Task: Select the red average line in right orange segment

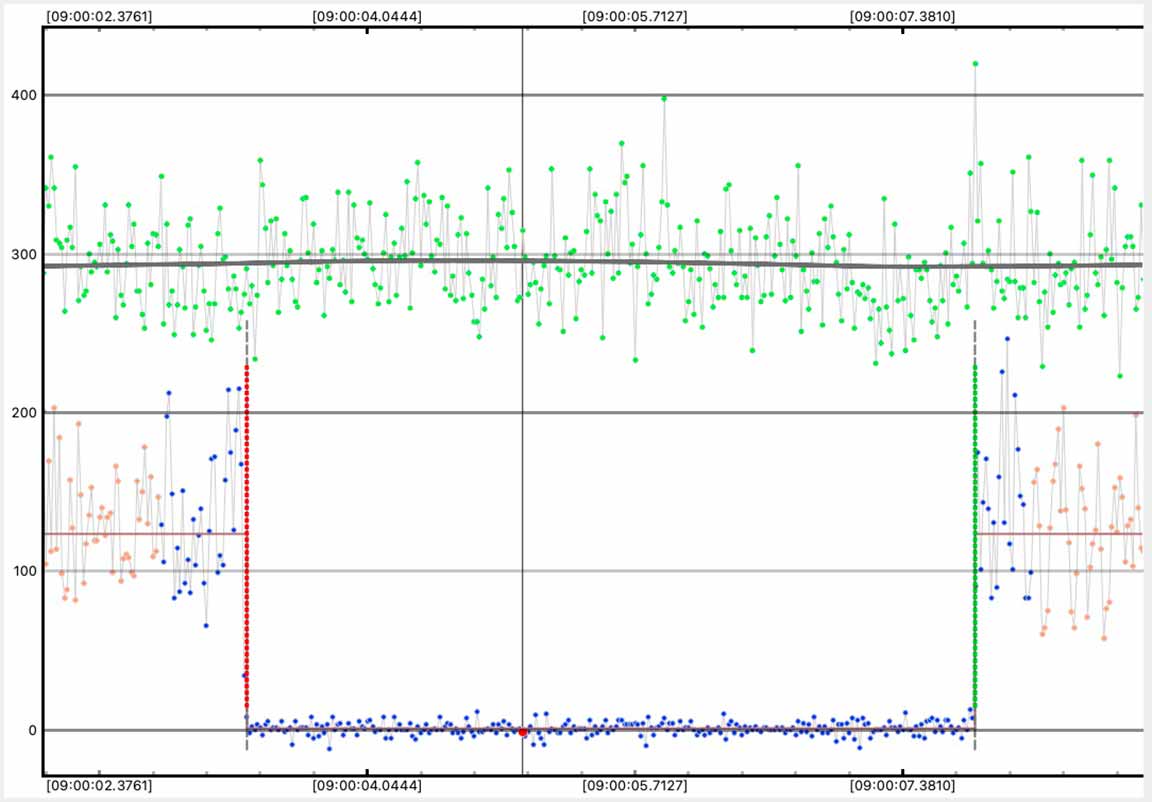Action: 1060,534
